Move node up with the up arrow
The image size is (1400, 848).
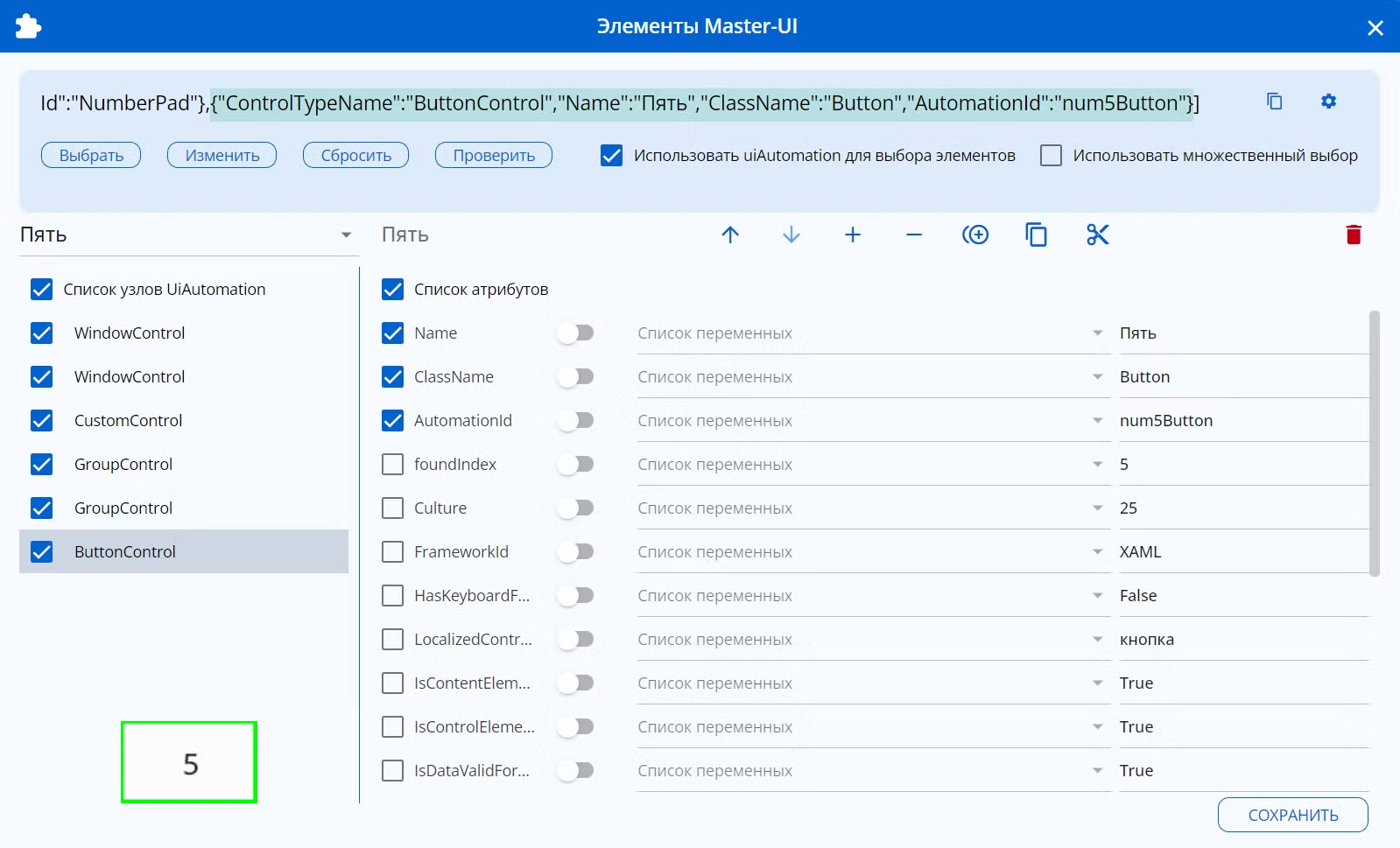(730, 235)
